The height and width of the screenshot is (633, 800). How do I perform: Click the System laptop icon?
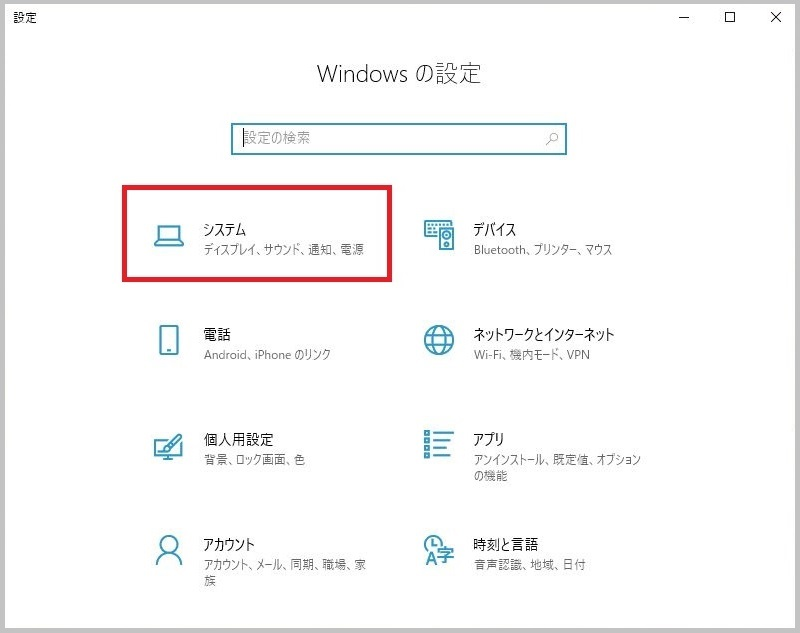[169, 235]
